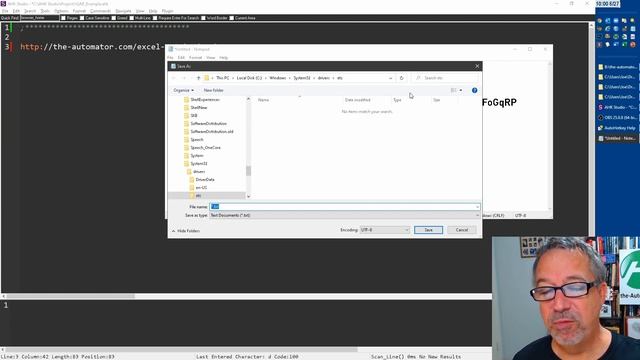The width and height of the screenshot is (640, 360).
Task: Select the SKB folder
Action: [194, 116]
